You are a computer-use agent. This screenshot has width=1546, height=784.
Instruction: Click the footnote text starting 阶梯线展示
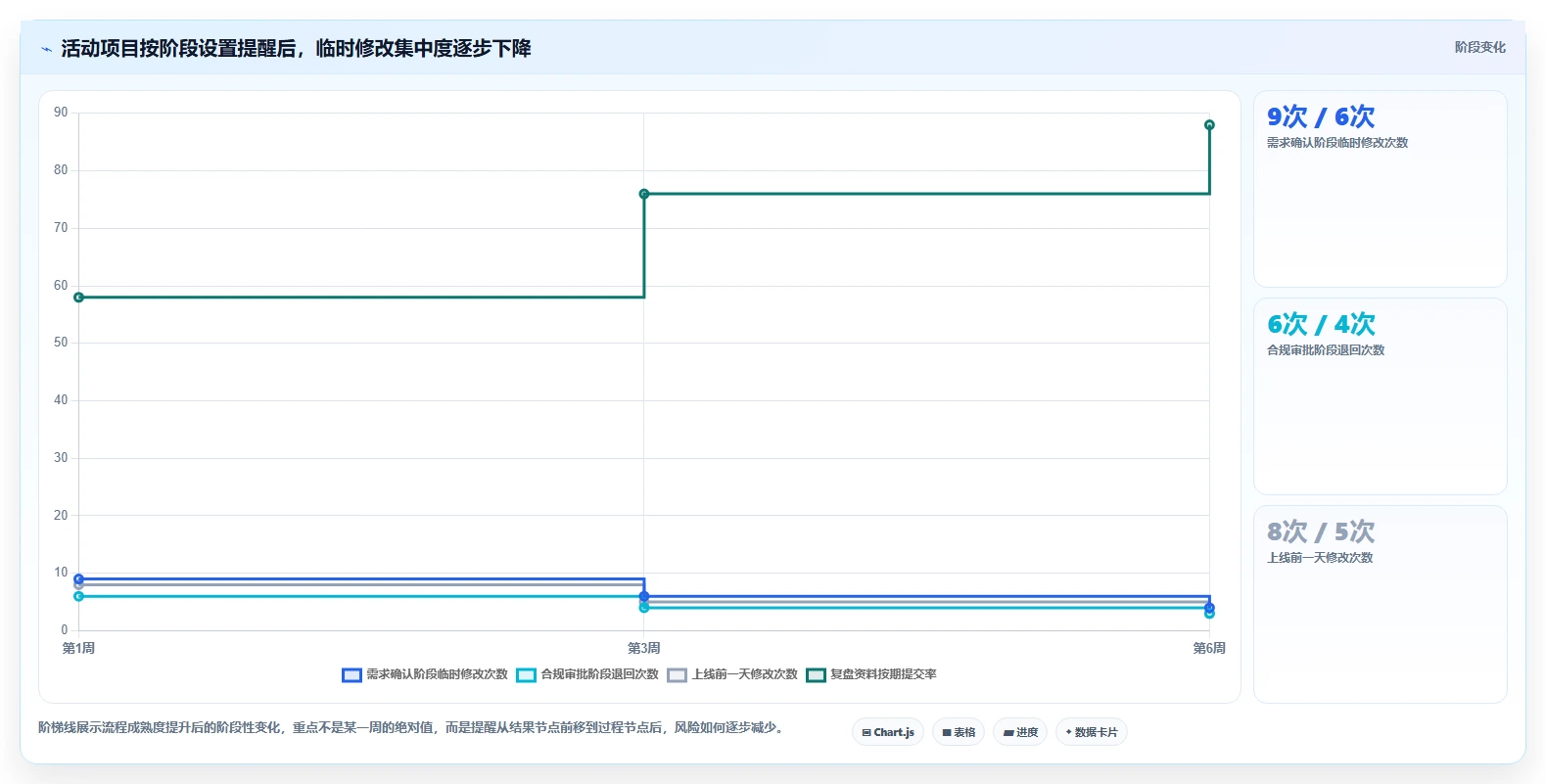[412, 728]
